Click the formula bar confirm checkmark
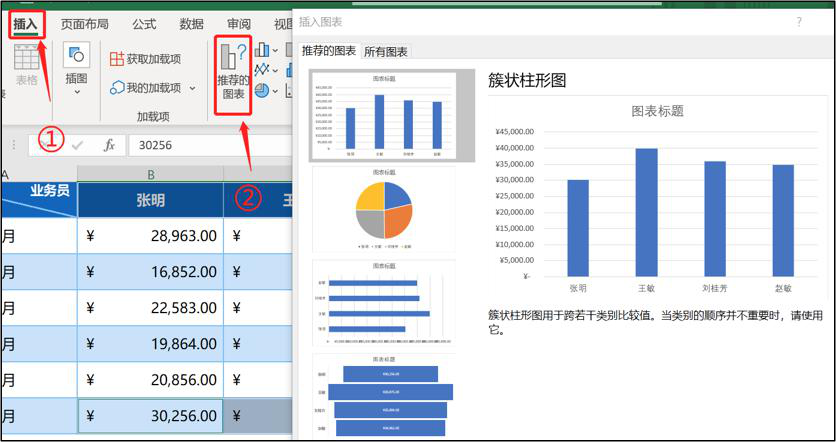Screen dimensions: 836x442 (x=78, y=145)
